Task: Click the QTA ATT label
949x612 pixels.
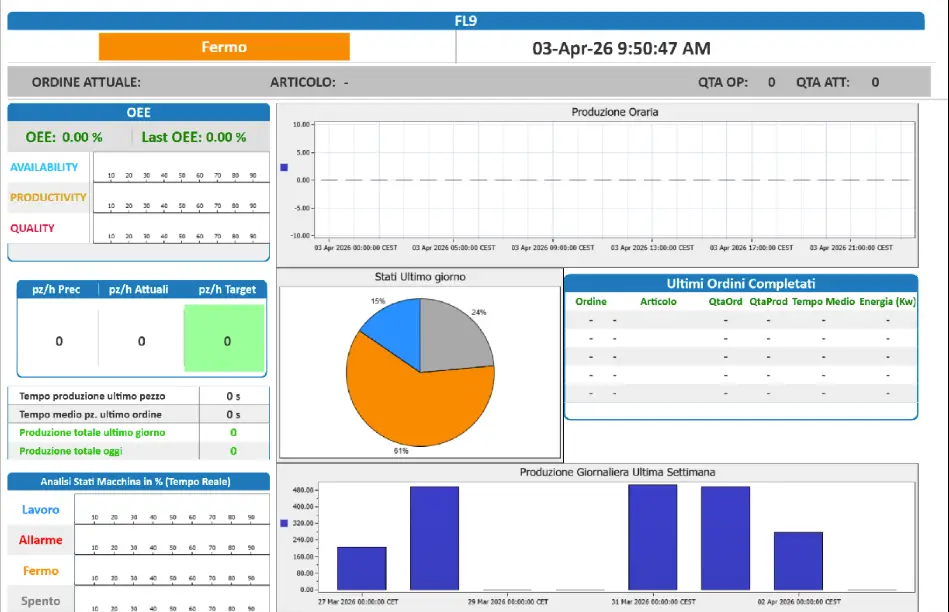Action: coord(823,82)
